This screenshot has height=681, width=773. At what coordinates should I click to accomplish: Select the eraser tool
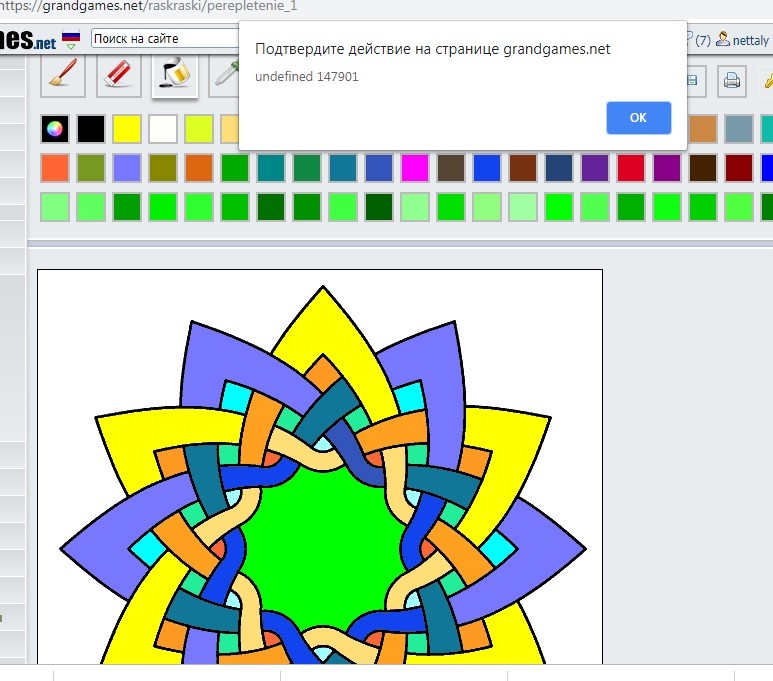click(118, 76)
